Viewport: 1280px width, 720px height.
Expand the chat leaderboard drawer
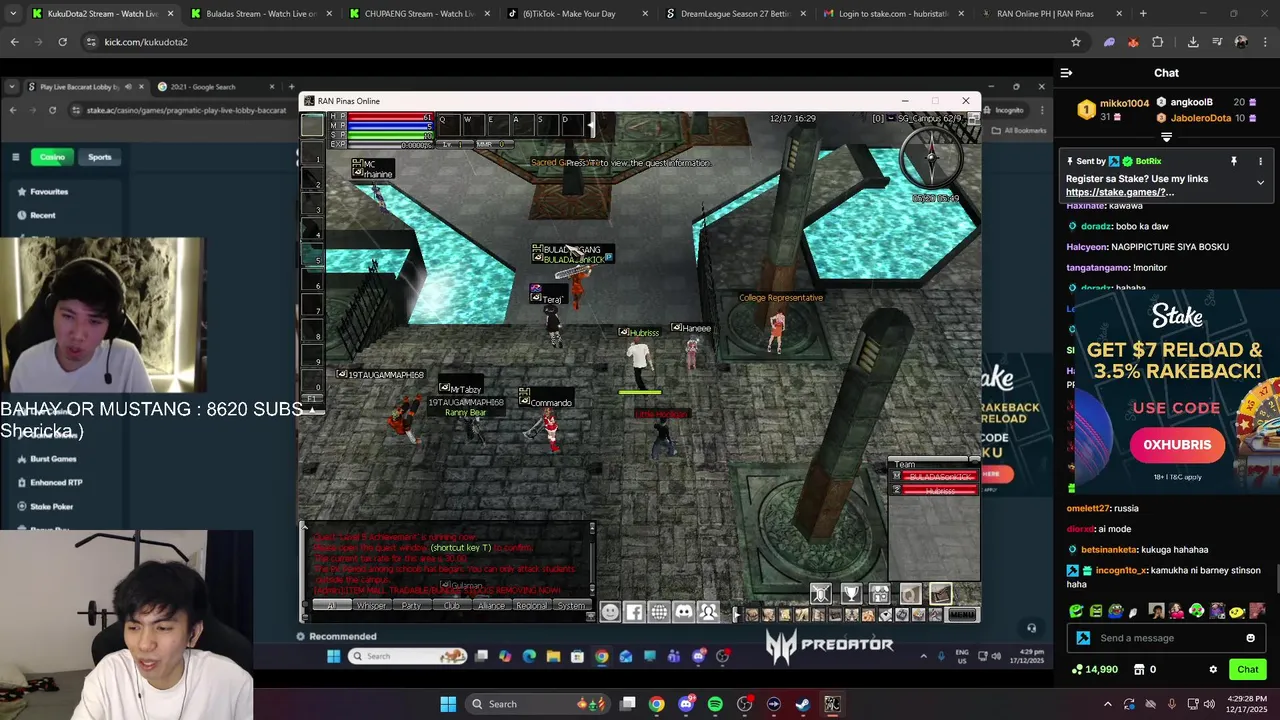[1167, 137]
